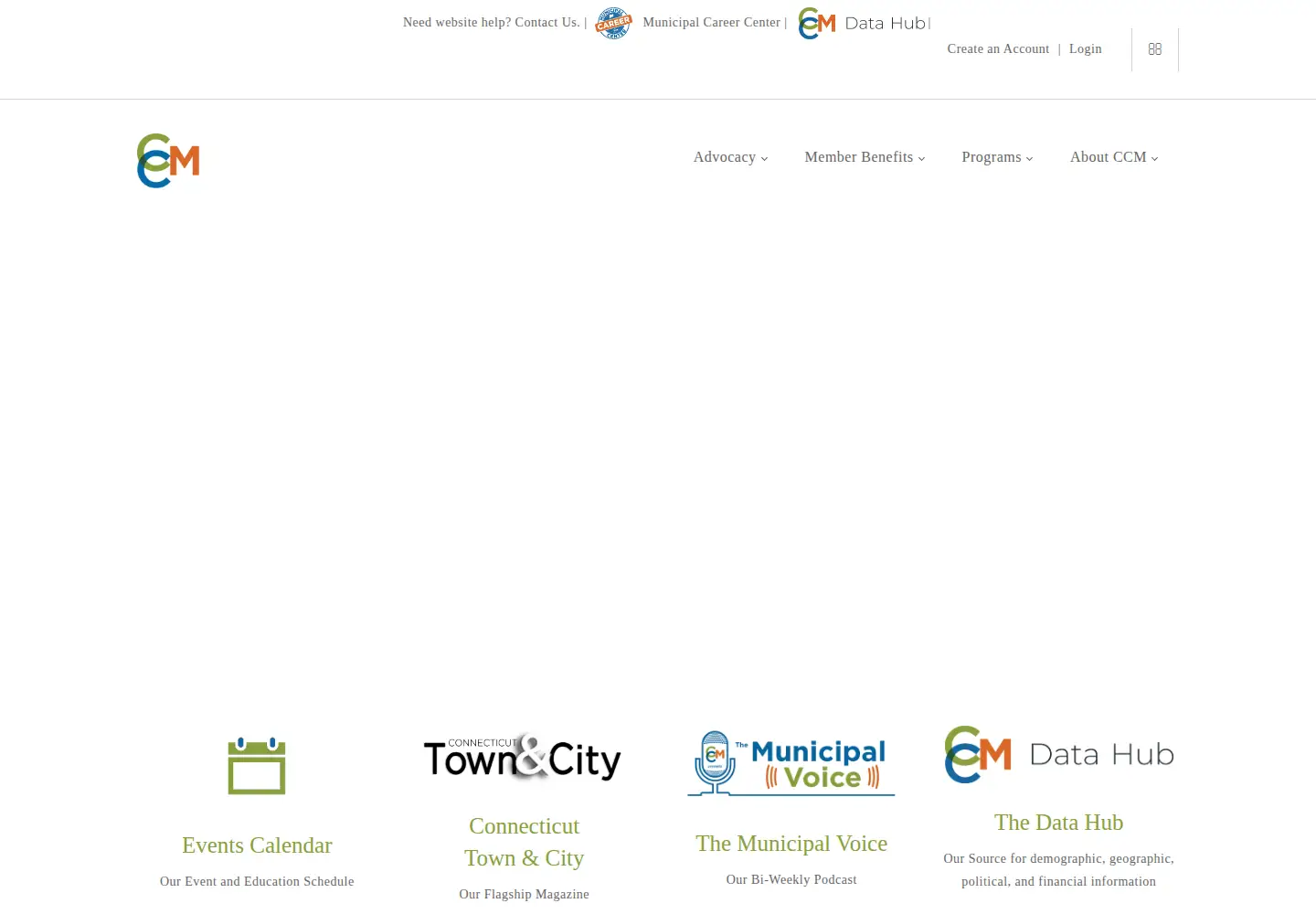The image size is (1316, 914).
Task: Click the Connecticut Town & City magazine logo
Action: point(523,757)
